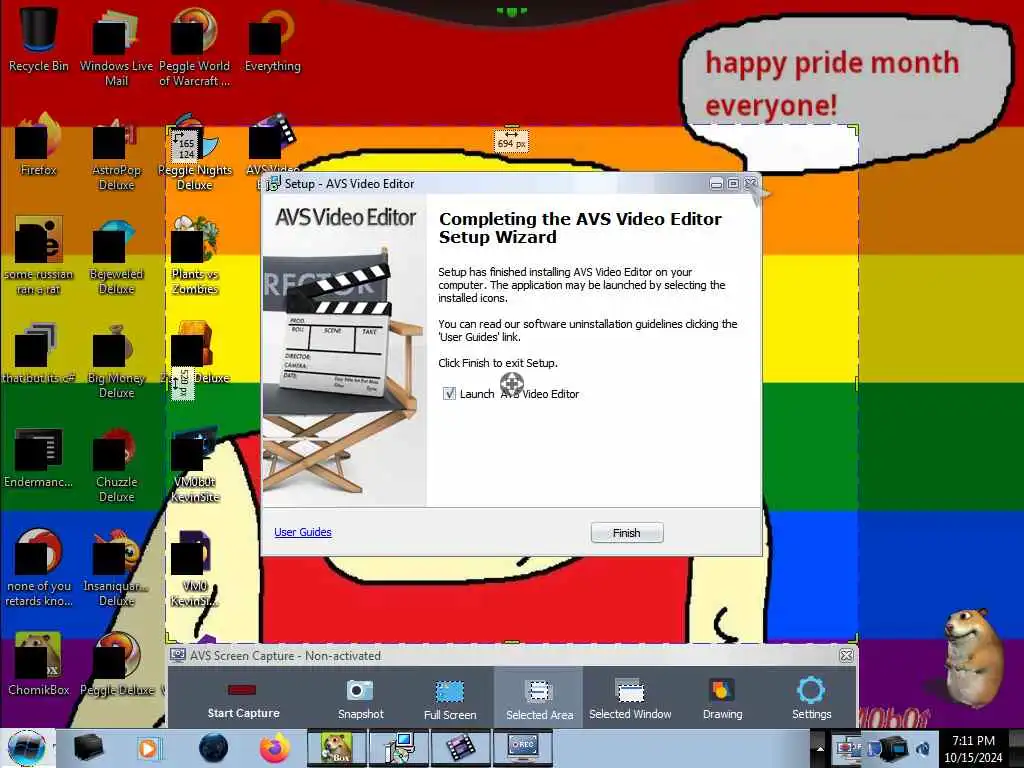
Task: Select the VM080t KevinSite desktop icon
Action: coord(195,464)
